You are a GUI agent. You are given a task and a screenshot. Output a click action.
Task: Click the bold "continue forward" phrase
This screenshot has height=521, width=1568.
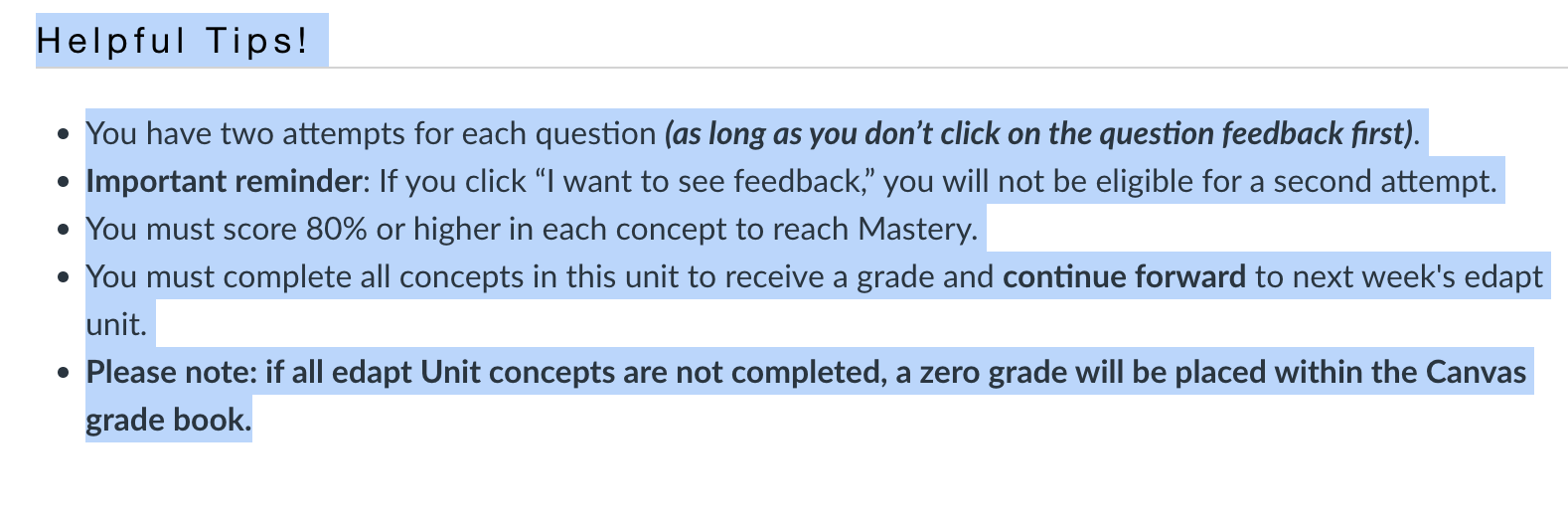[1124, 276]
